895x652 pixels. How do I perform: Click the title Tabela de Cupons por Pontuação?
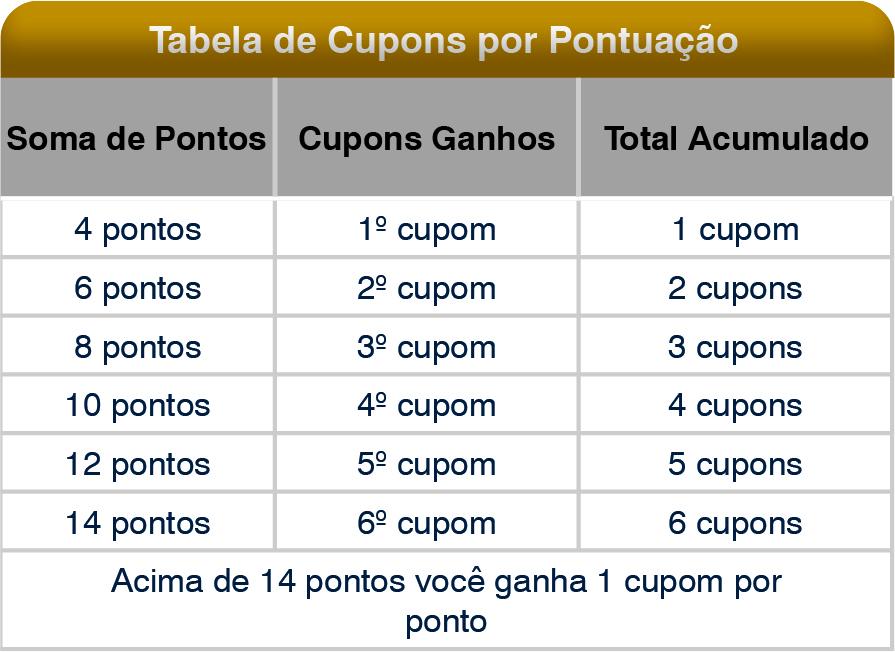click(x=444, y=41)
